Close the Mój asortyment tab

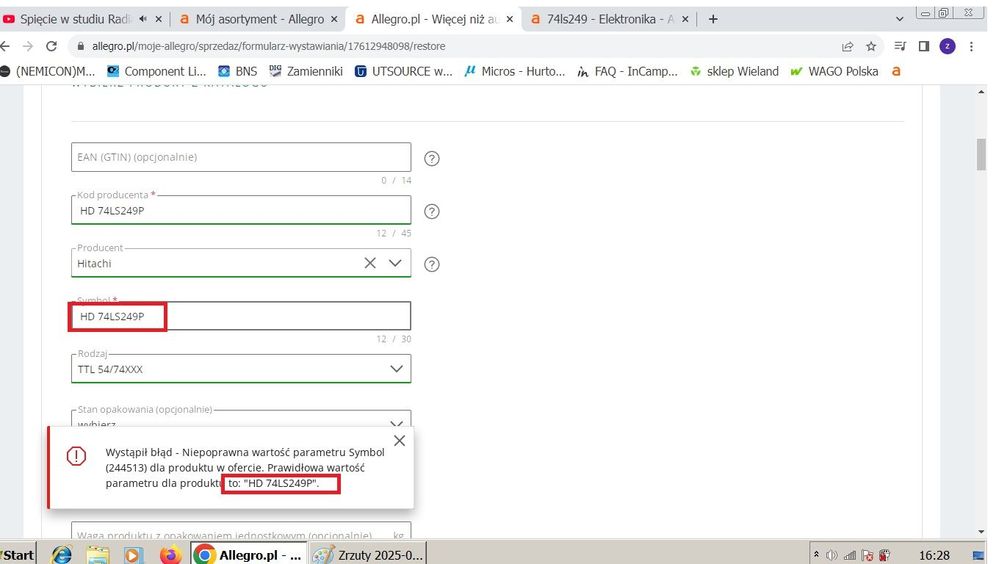[x=334, y=19]
